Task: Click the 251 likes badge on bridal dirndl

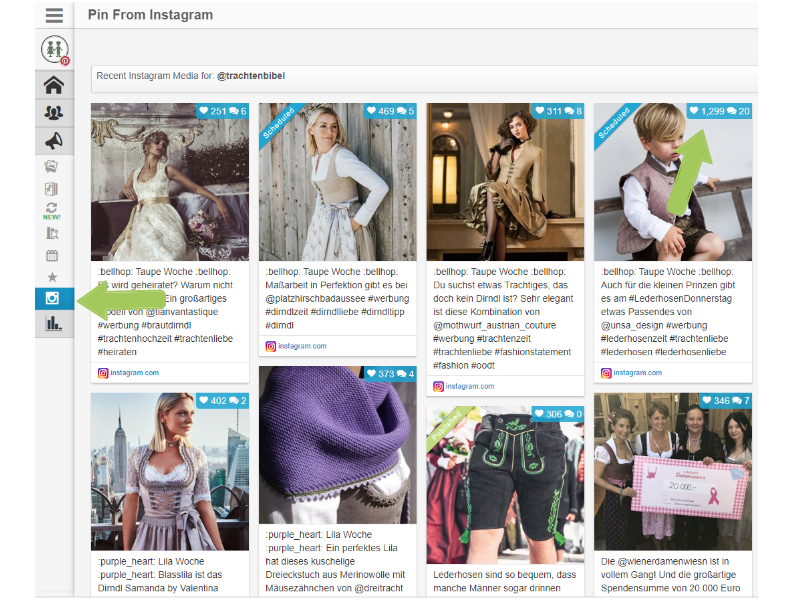Action: pos(223,111)
